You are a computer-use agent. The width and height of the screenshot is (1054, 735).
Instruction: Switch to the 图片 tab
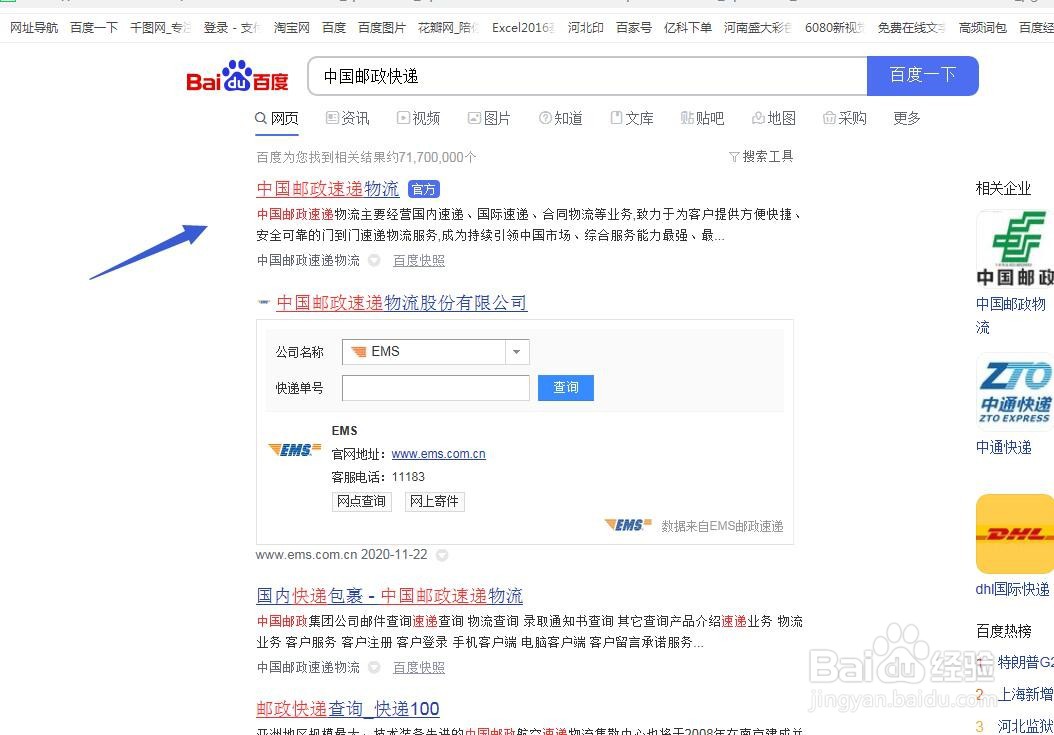(x=489, y=118)
